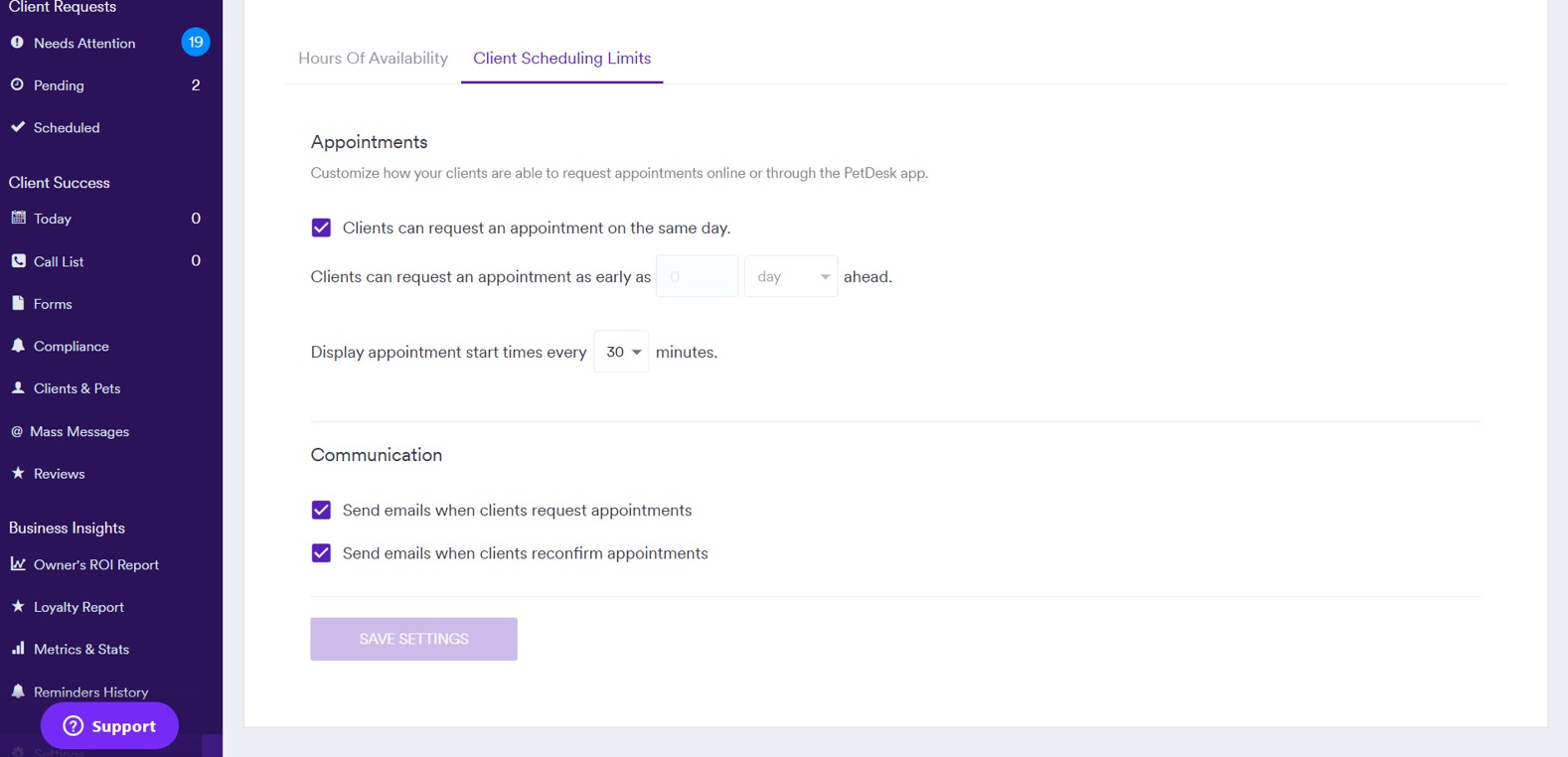Viewport: 1568px width, 757px height.
Task: Select the Client Scheduling Limits tab
Action: [562, 58]
